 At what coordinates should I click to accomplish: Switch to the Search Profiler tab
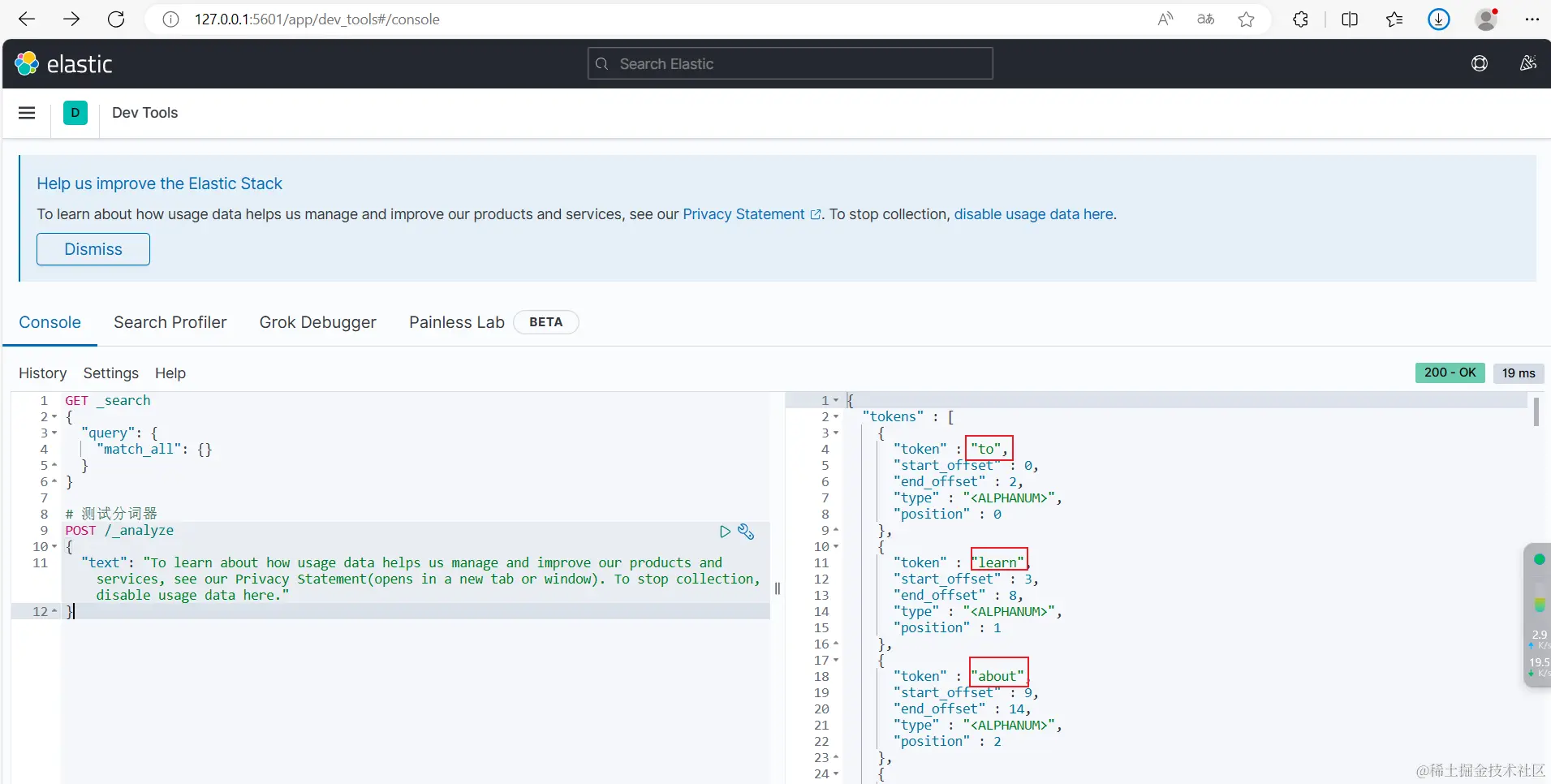[x=170, y=322]
